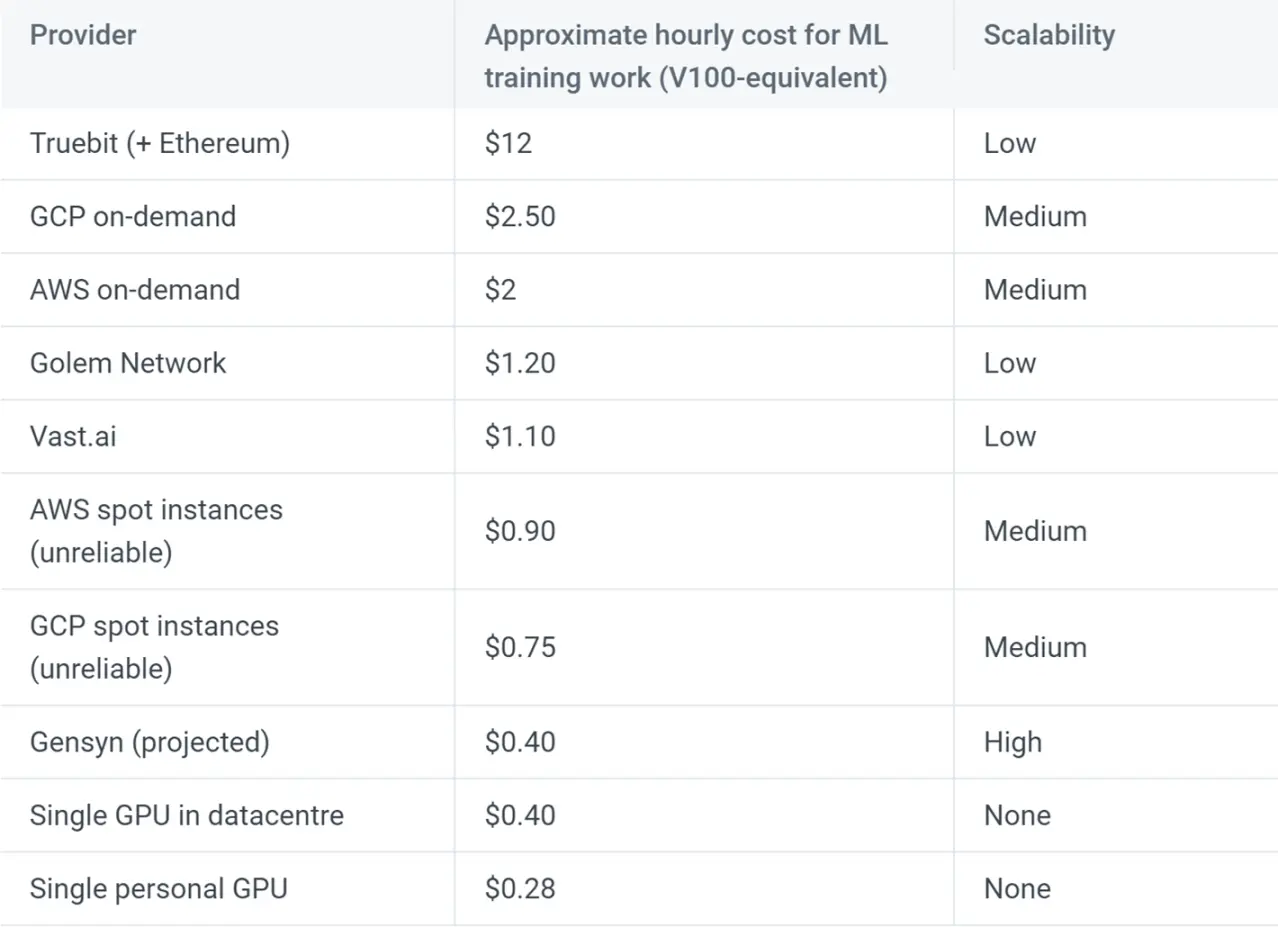
Task: Select the GCP on-demand provider cell
Action: click(133, 216)
